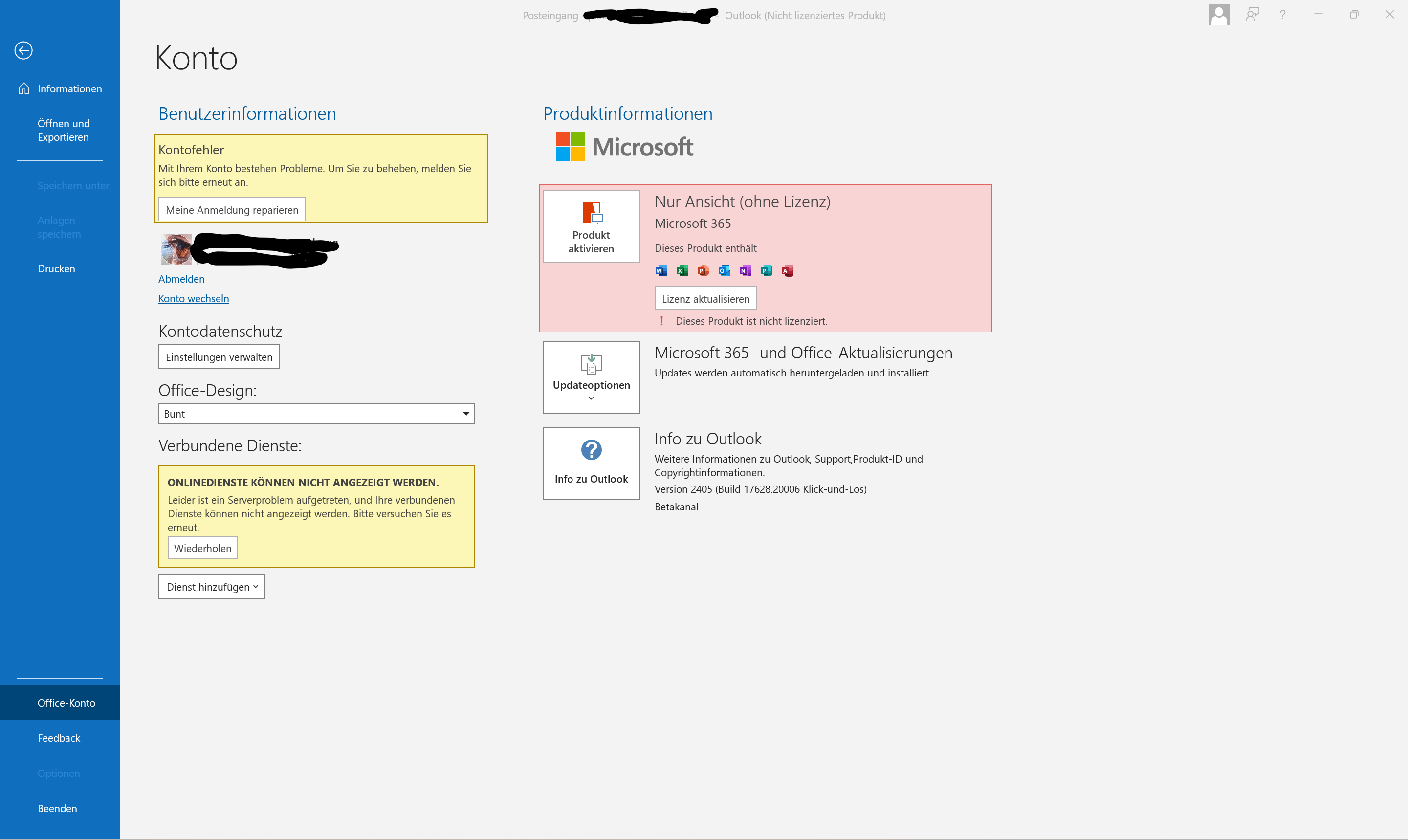Open the Informationen menu item
1408x840 pixels.
pyautogui.click(x=69, y=89)
